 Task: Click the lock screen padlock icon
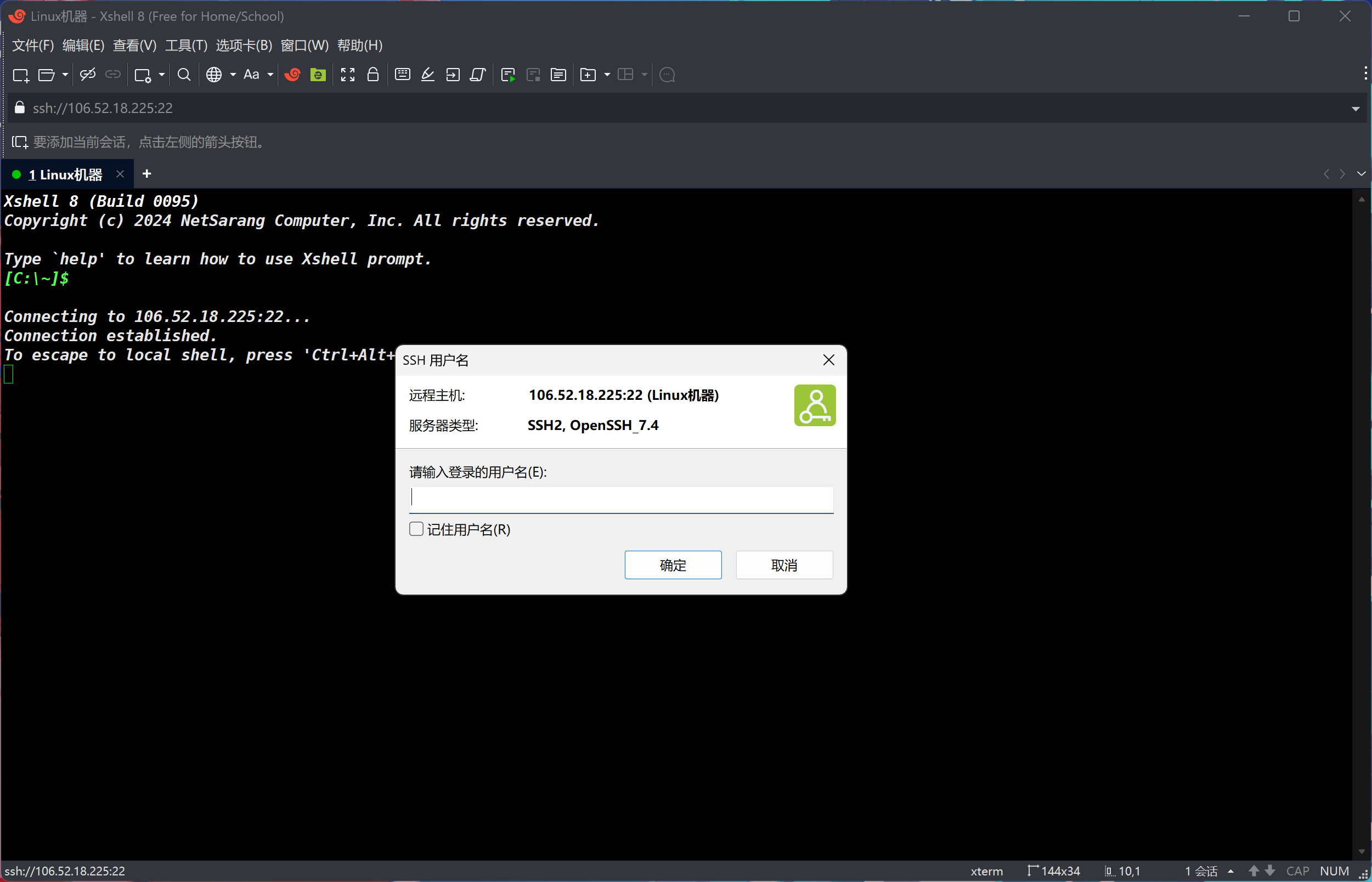pyautogui.click(x=373, y=75)
